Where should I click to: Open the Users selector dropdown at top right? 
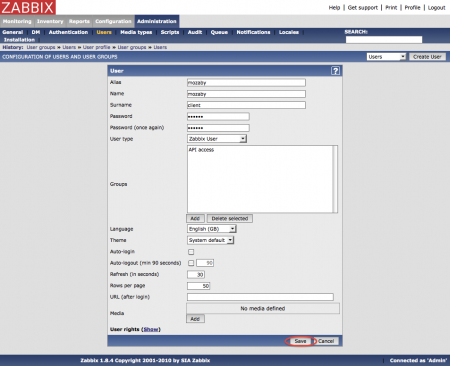coord(386,57)
